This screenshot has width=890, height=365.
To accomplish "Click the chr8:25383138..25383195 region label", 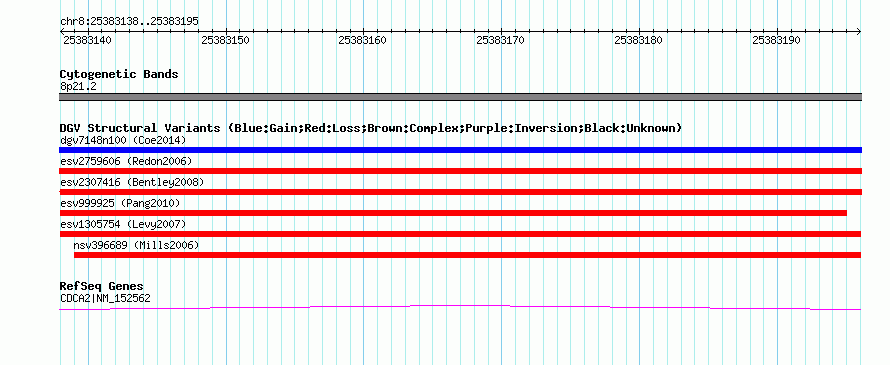I will (x=129, y=21).
